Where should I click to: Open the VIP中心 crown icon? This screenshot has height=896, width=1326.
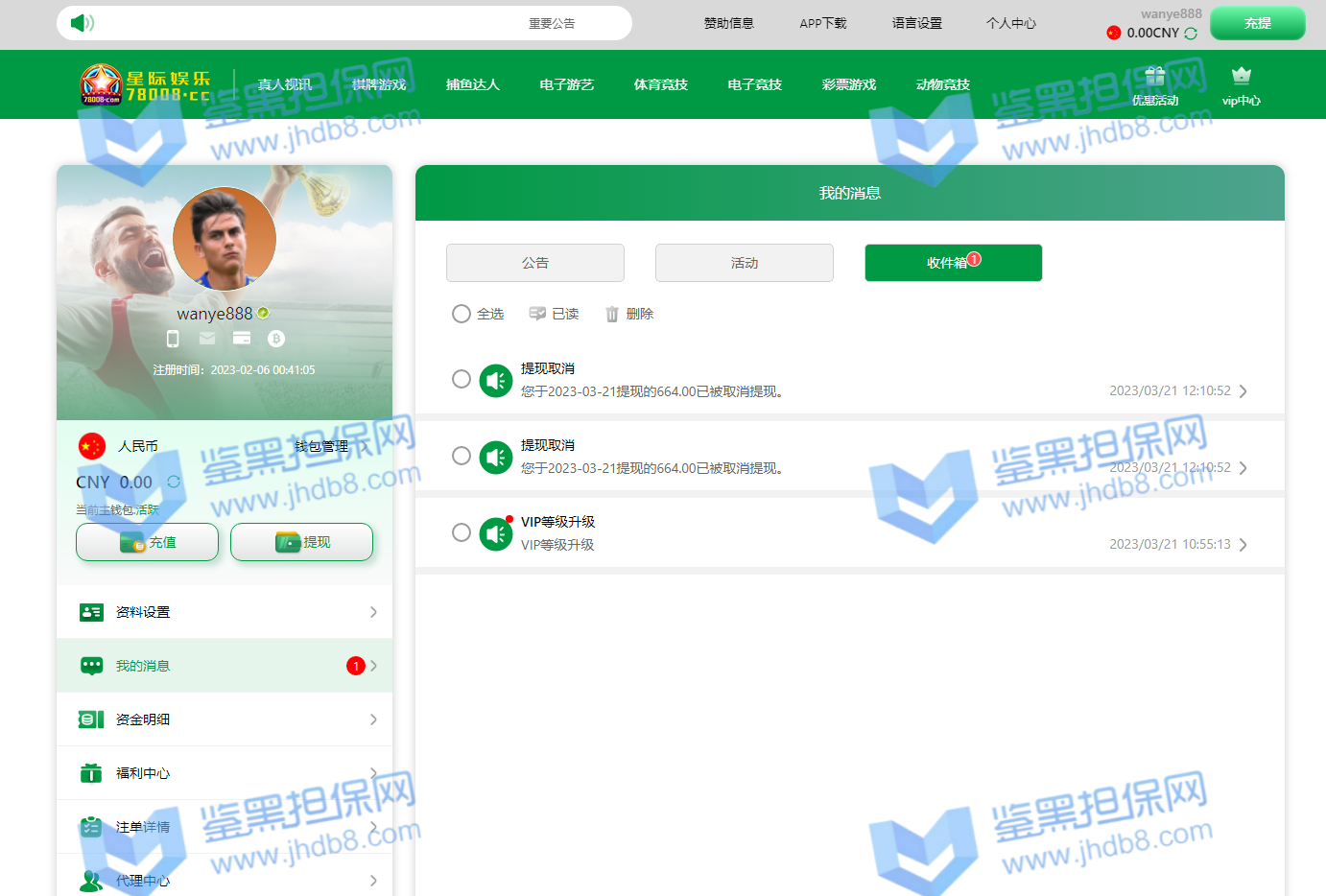pyautogui.click(x=1241, y=76)
